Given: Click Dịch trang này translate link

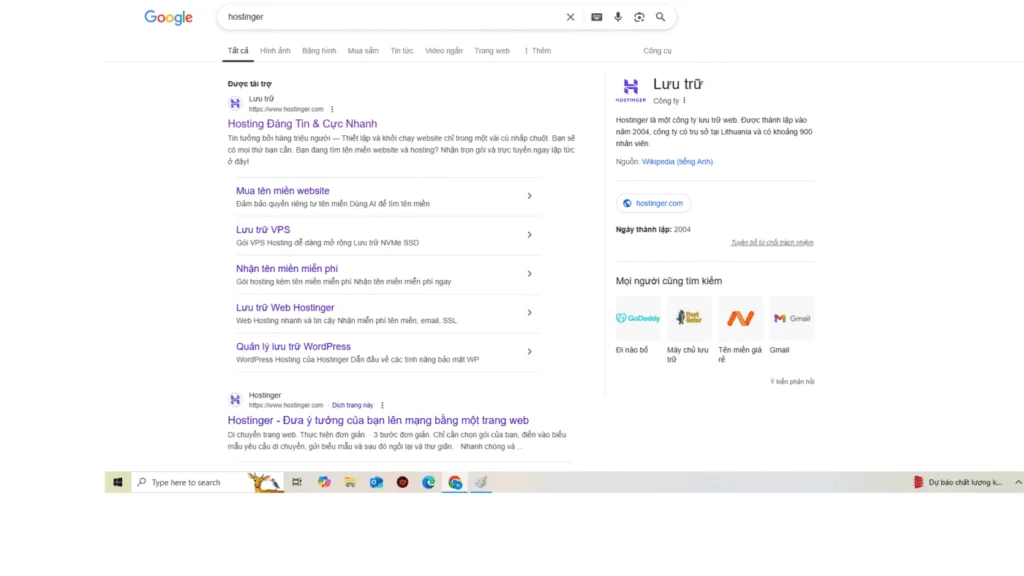Looking at the screenshot, I should pyautogui.click(x=353, y=405).
